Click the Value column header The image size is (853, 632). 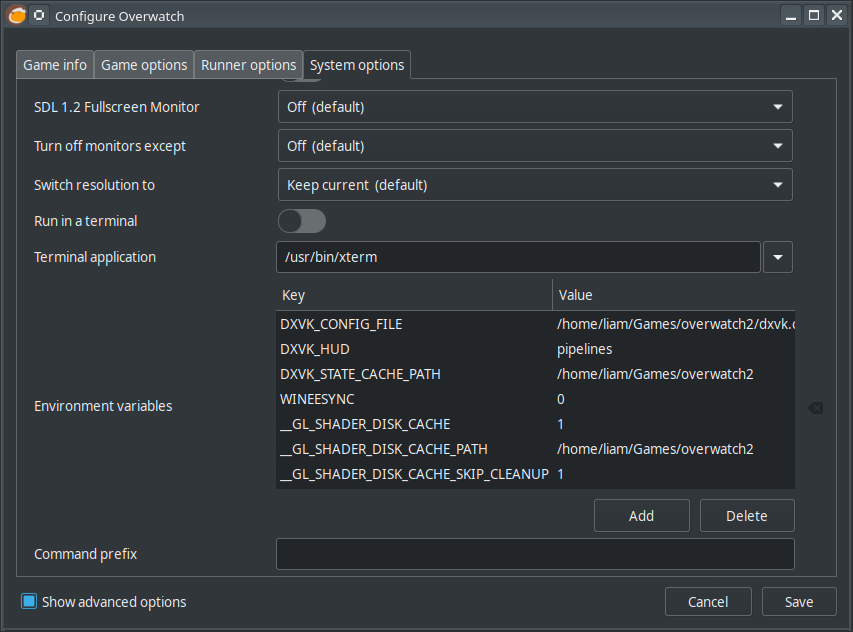674,295
